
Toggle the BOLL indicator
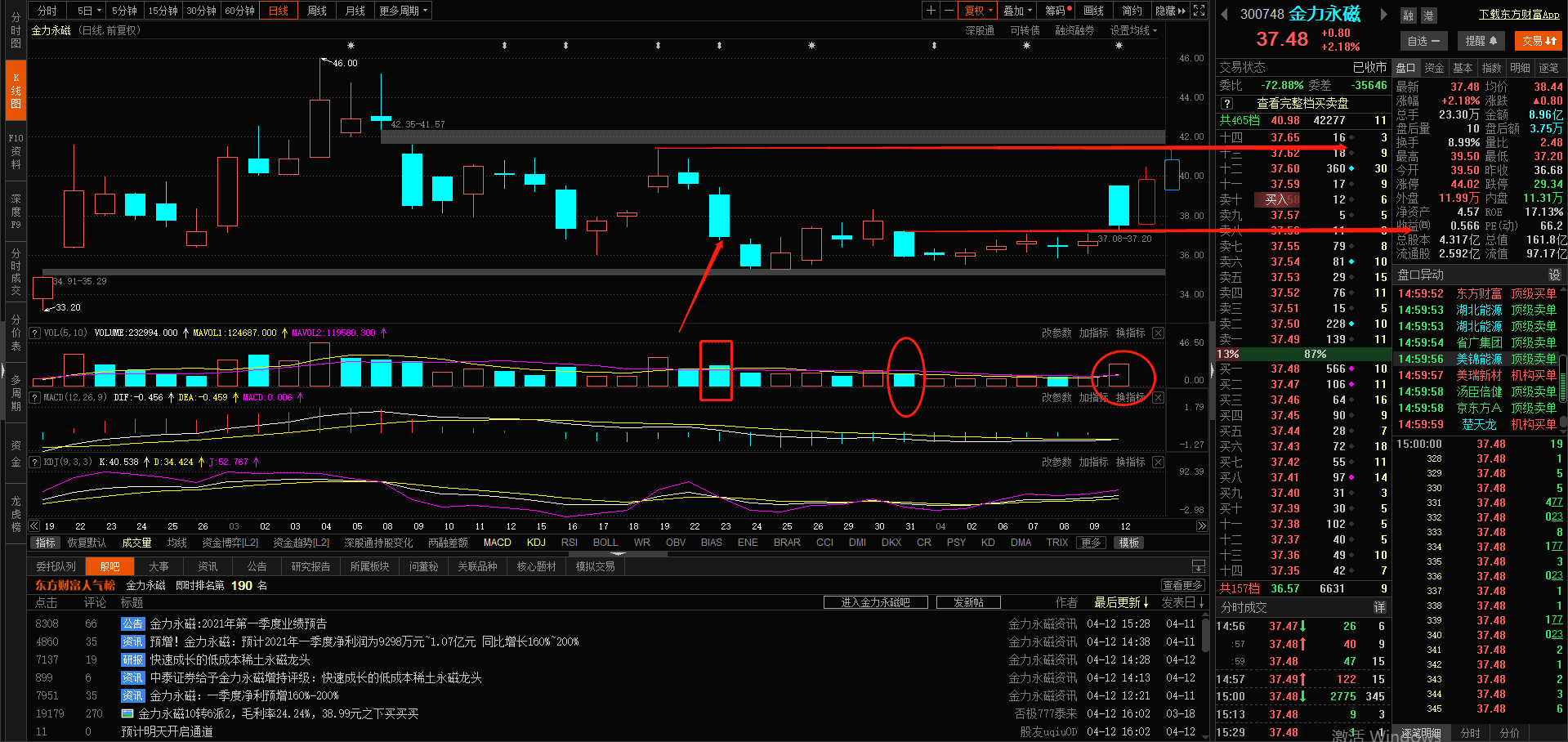(605, 543)
